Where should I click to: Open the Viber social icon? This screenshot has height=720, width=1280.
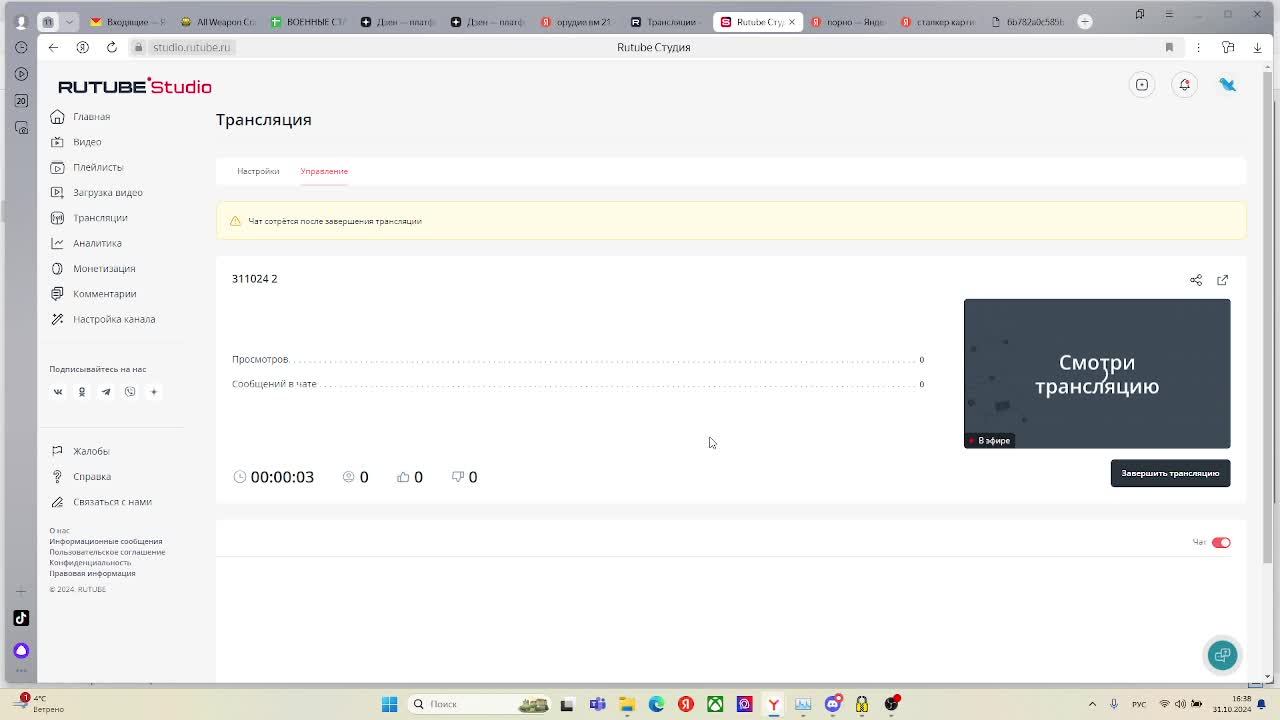click(x=130, y=392)
